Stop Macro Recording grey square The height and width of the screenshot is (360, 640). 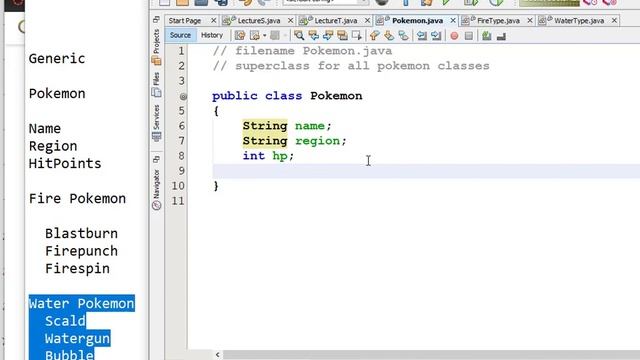(469, 36)
